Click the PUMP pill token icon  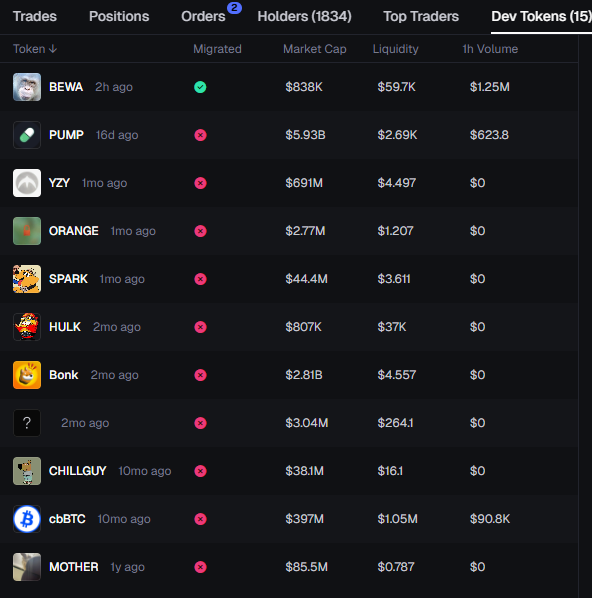27,135
